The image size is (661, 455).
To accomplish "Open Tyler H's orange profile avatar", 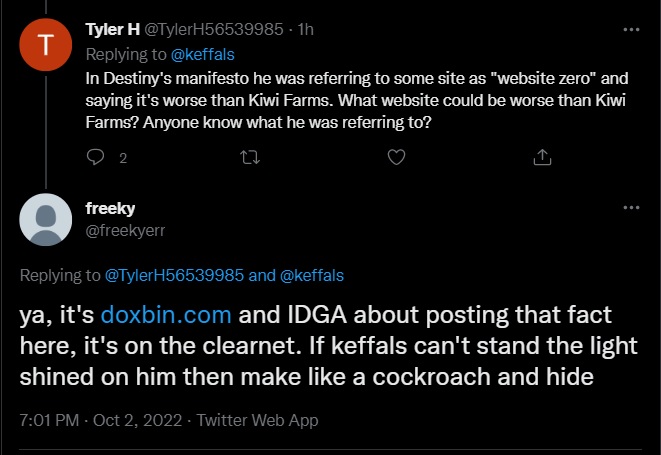I will tap(46, 45).
